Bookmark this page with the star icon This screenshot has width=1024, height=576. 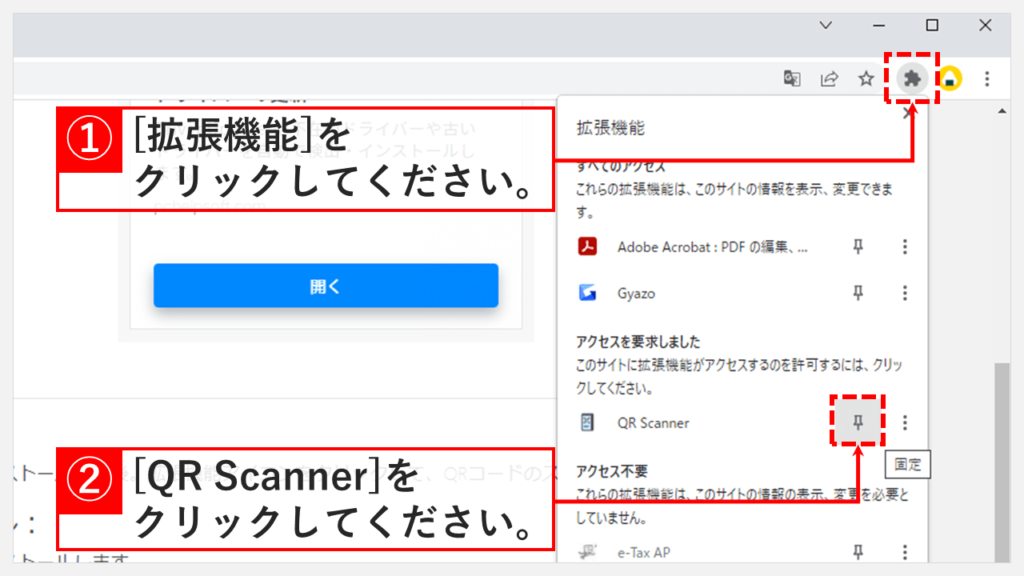click(x=866, y=78)
